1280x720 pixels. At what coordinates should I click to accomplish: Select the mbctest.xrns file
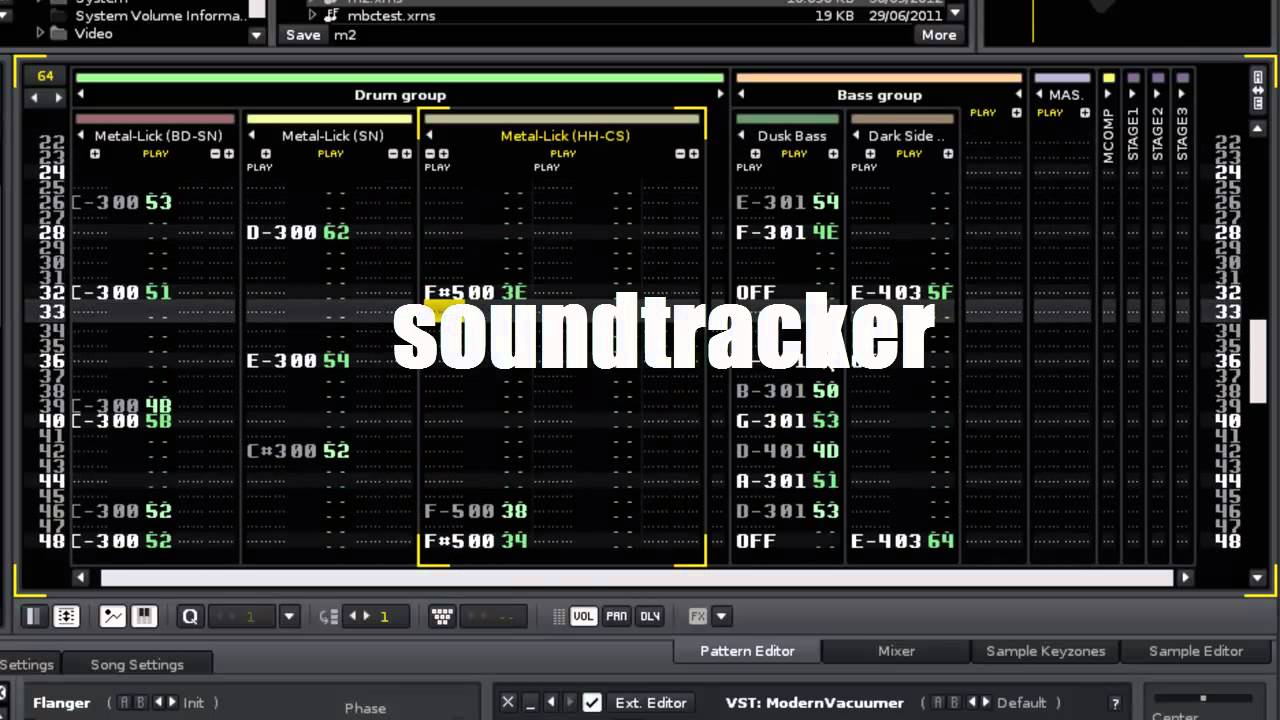pos(391,15)
